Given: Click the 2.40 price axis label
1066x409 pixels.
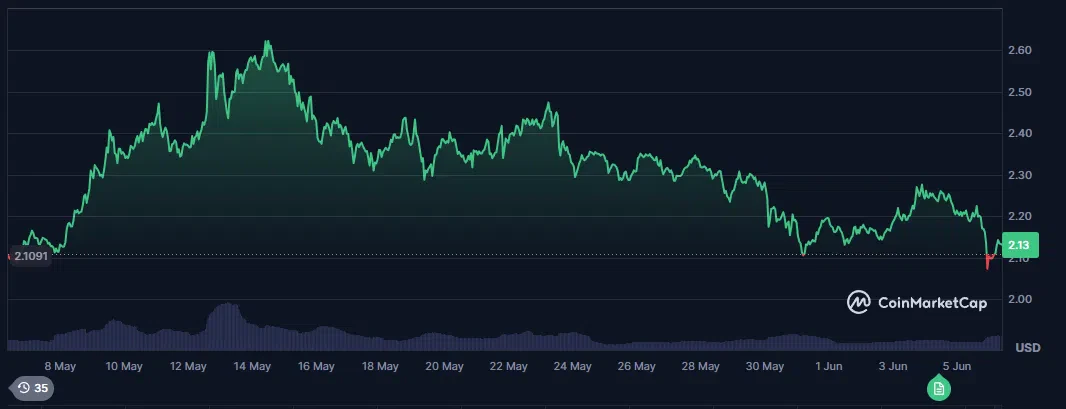Looking at the screenshot, I should pos(1020,133).
